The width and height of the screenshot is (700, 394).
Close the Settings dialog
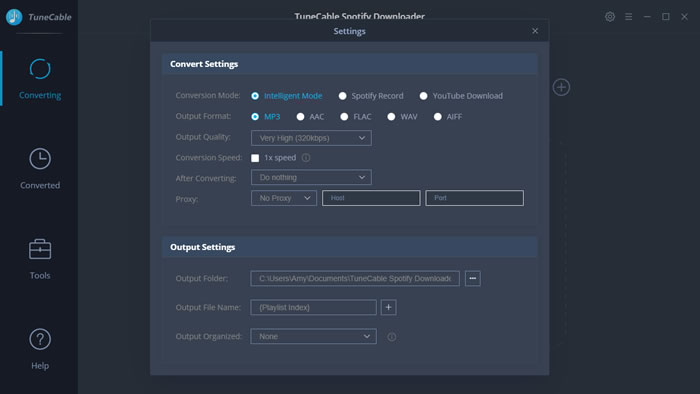(x=535, y=31)
